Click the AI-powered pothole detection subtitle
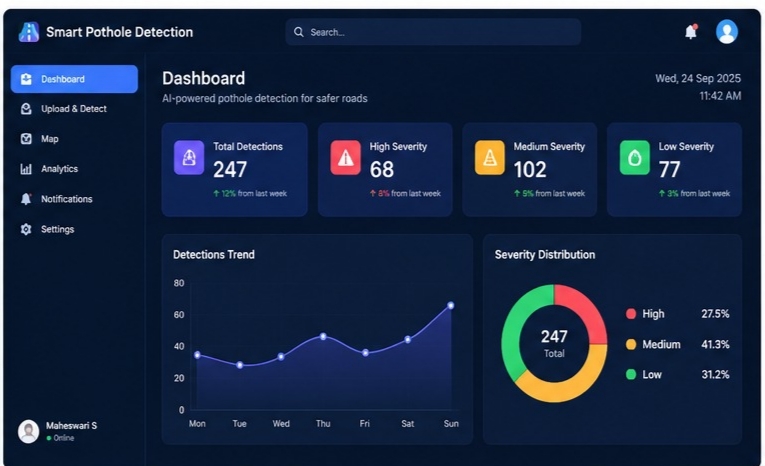Image resolution: width=765 pixels, height=466 pixels. (x=264, y=99)
